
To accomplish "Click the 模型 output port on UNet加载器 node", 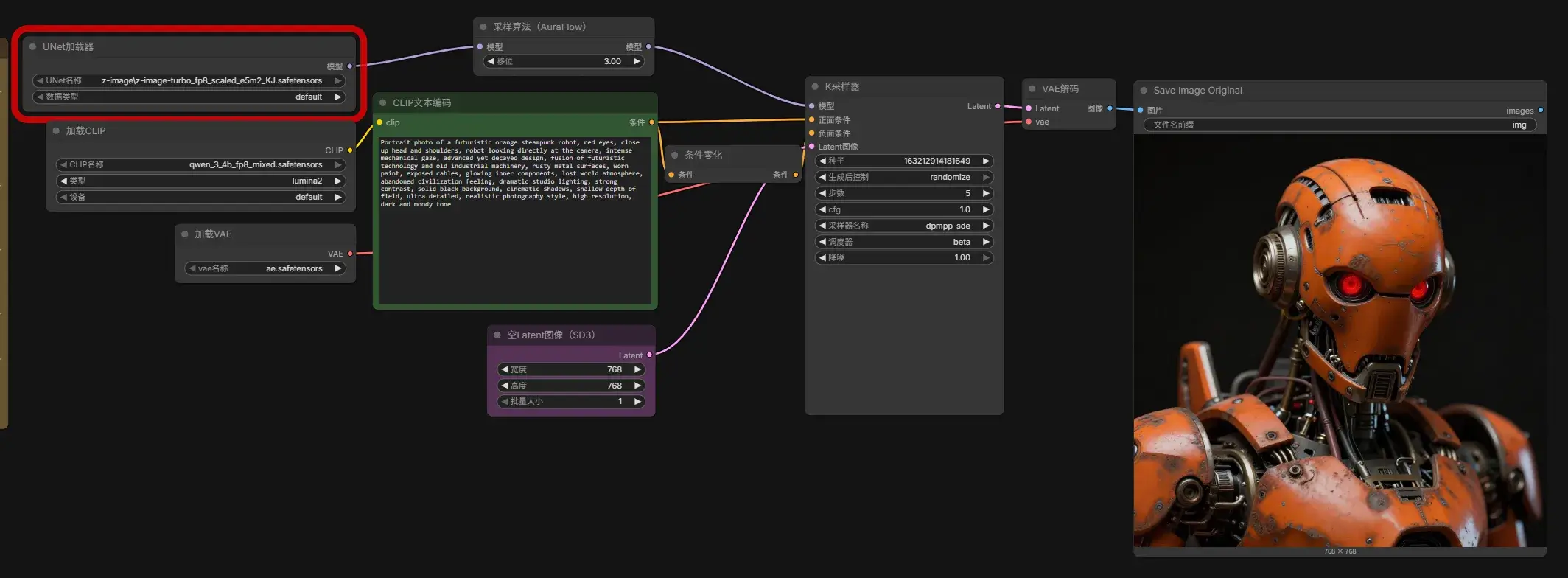I will coord(350,66).
